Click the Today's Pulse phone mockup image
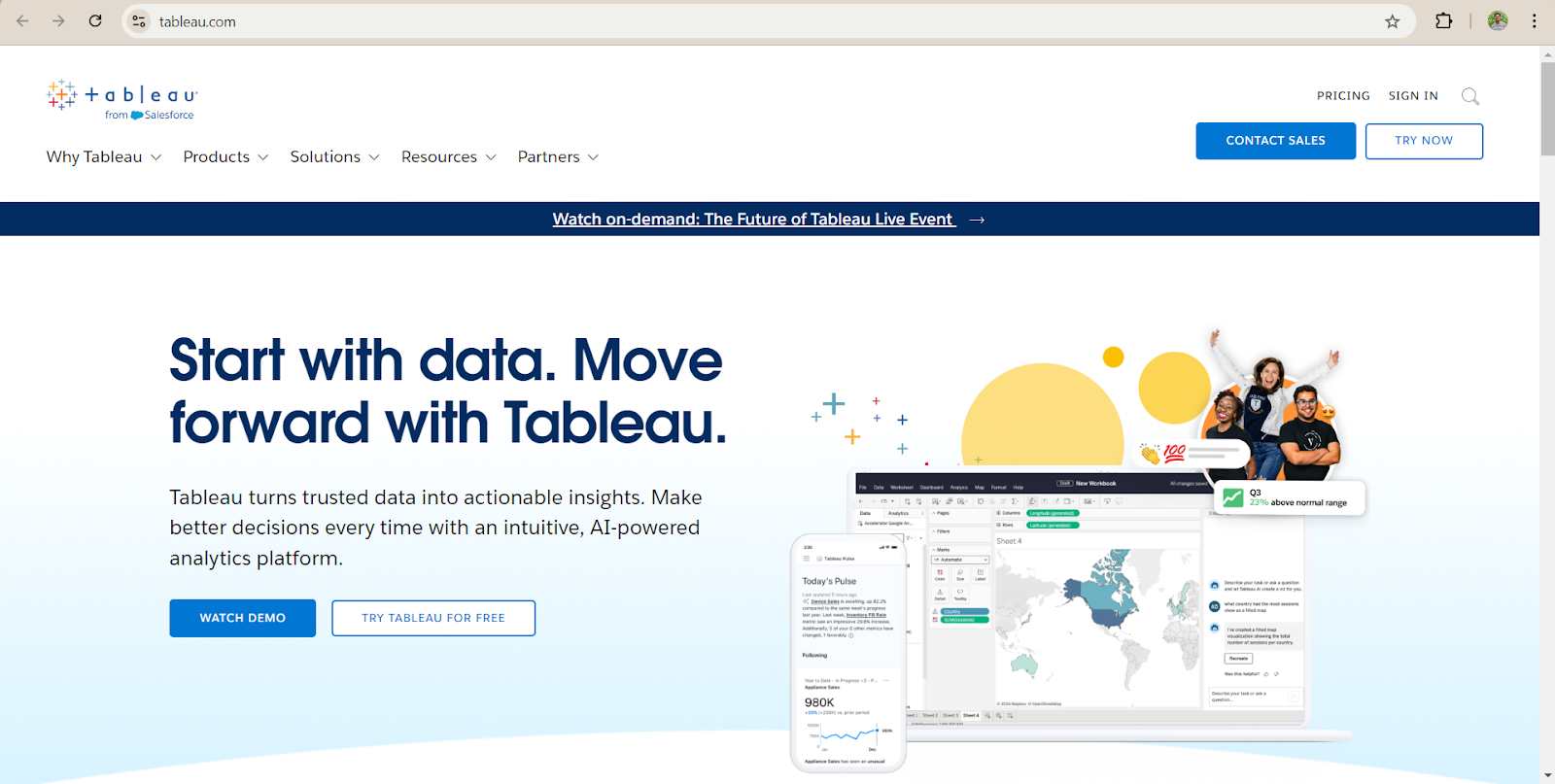 coord(848,653)
